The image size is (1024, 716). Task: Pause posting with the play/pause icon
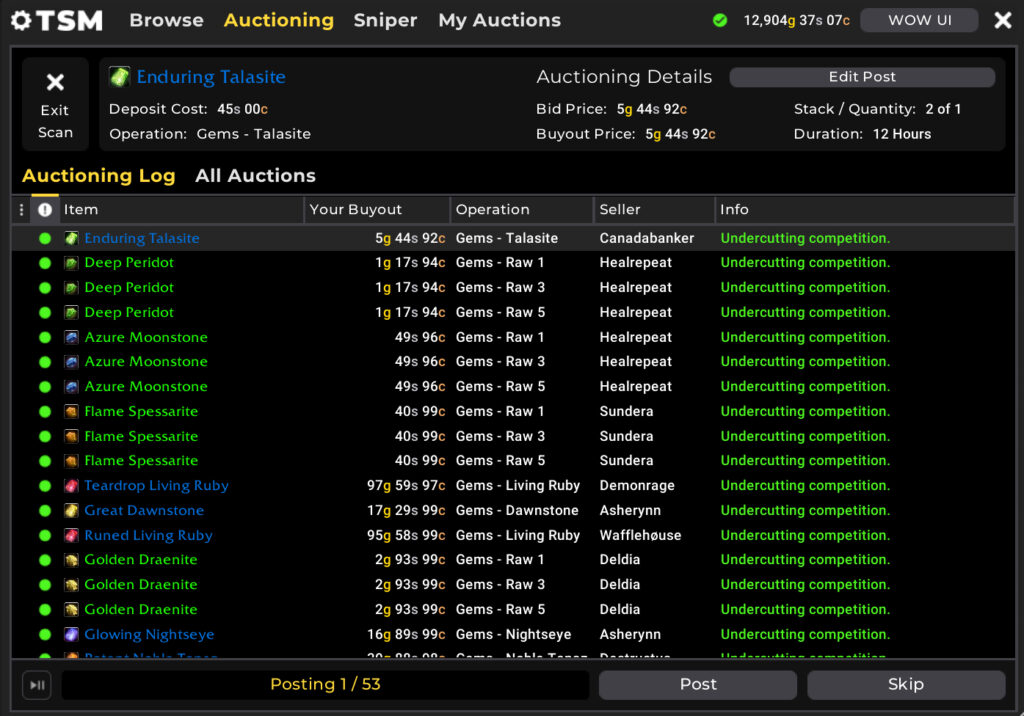point(36,685)
